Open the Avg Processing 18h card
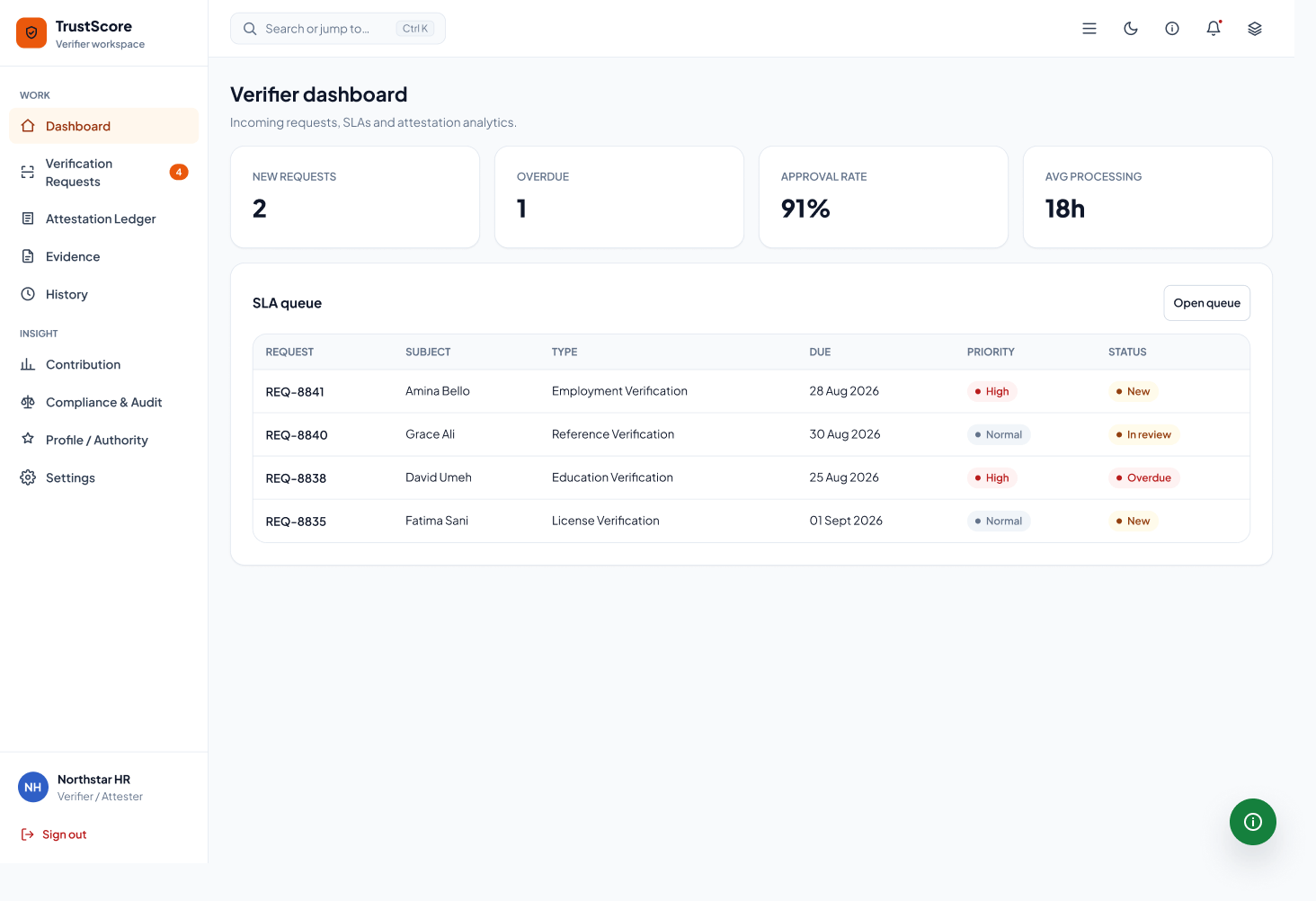Image resolution: width=1316 pixels, height=901 pixels. coord(1148,197)
